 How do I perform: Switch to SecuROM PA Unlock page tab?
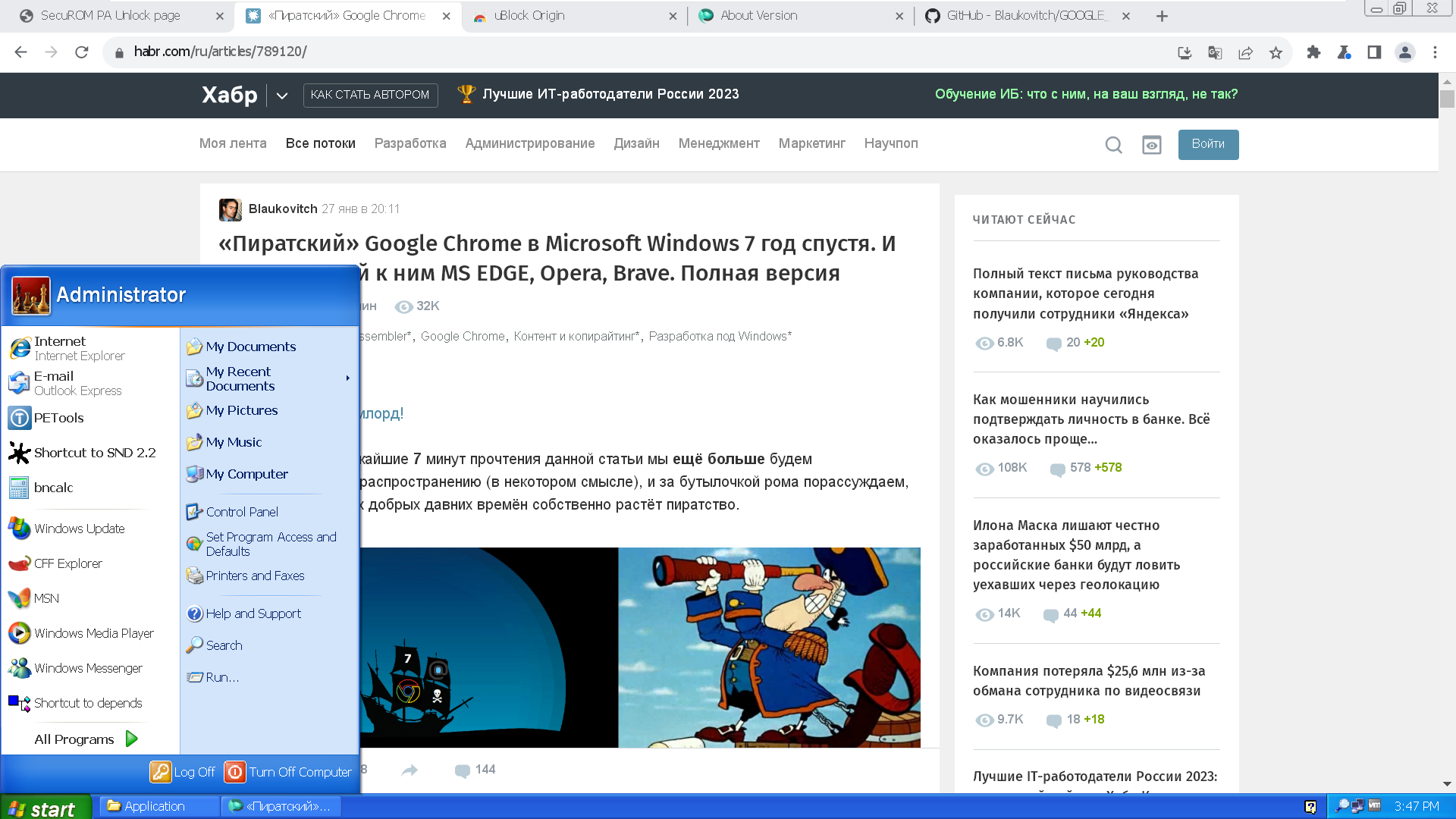click(121, 15)
